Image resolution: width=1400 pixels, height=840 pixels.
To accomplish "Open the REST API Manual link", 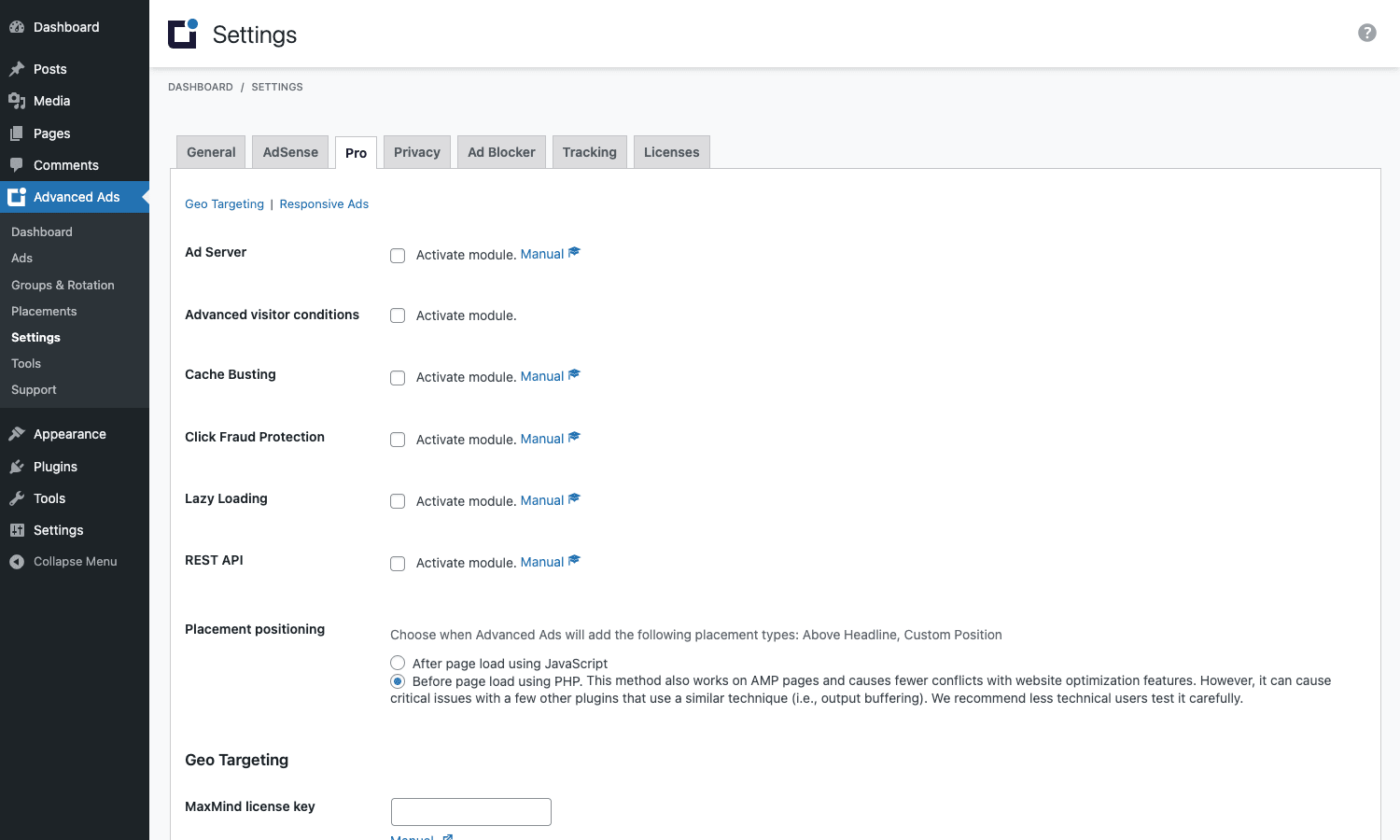I will coord(541,562).
